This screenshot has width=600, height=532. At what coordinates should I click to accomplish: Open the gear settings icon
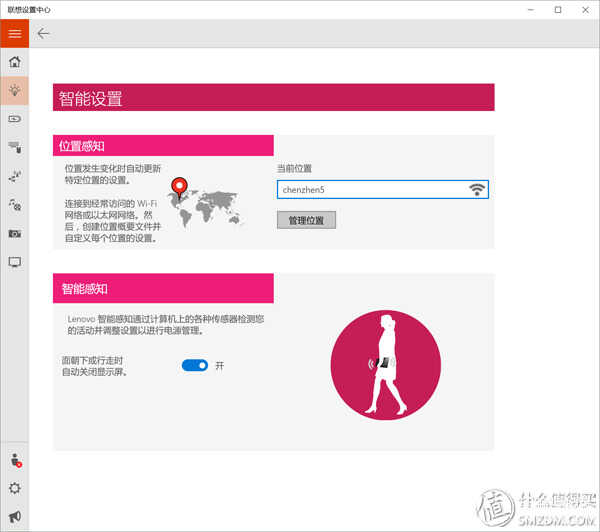coord(15,488)
